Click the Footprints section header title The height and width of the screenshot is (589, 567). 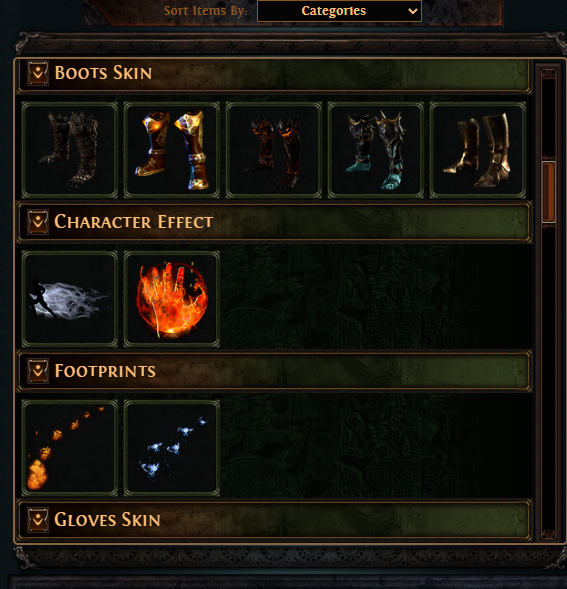(x=105, y=371)
